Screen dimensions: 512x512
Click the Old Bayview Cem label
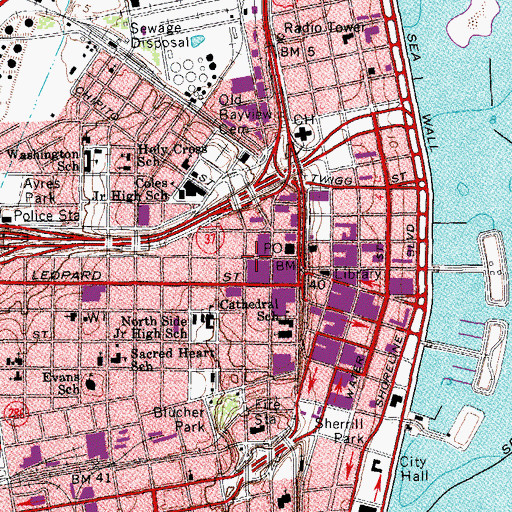pyautogui.click(x=245, y=114)
